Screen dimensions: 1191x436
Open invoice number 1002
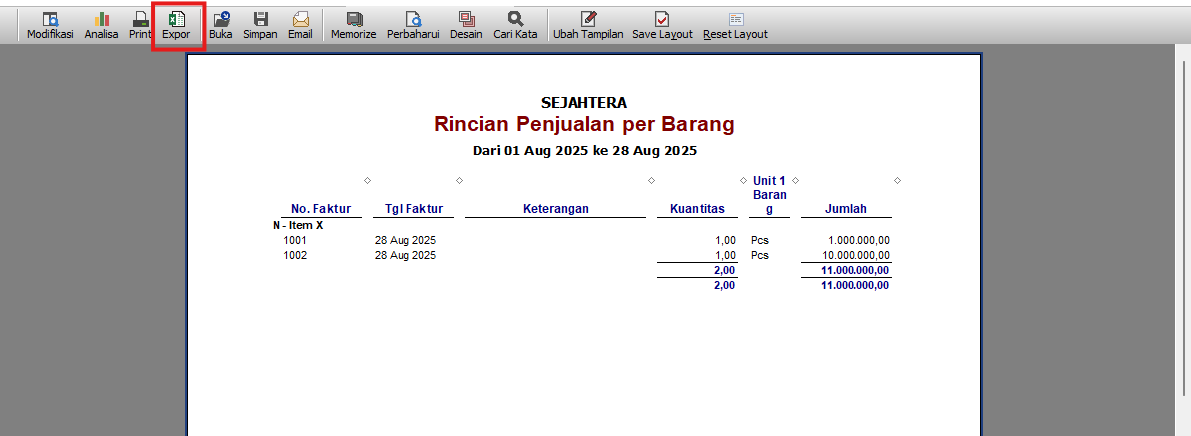click(295, 255)
